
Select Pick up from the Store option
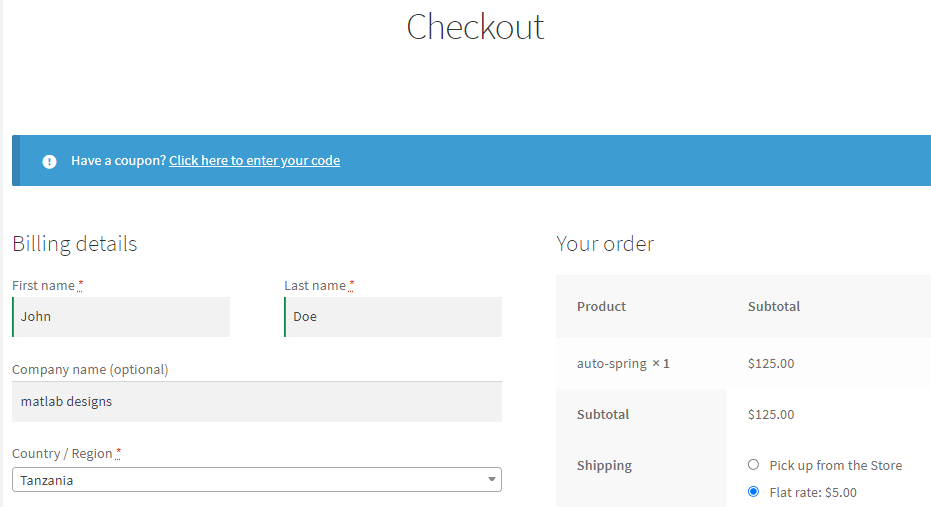pos(753,464)
